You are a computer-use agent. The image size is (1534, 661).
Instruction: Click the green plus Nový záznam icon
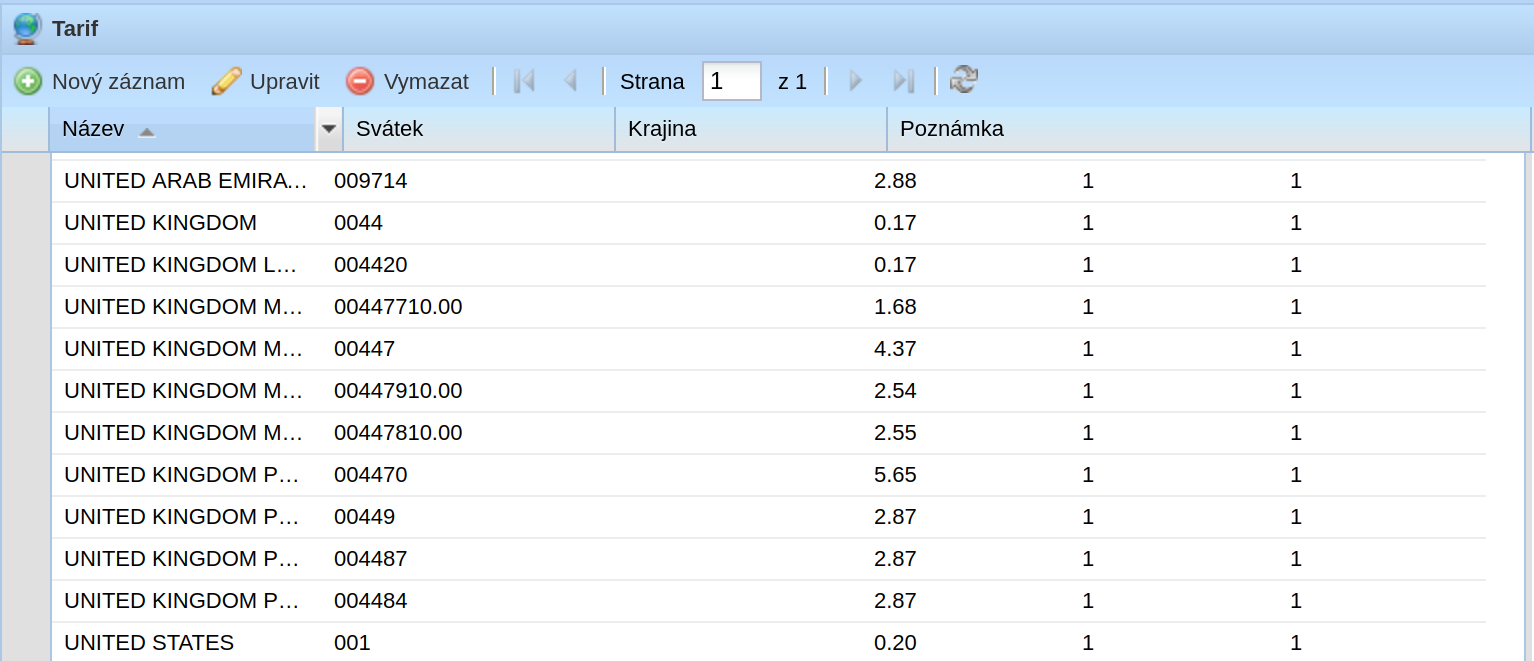click(28, 81)
